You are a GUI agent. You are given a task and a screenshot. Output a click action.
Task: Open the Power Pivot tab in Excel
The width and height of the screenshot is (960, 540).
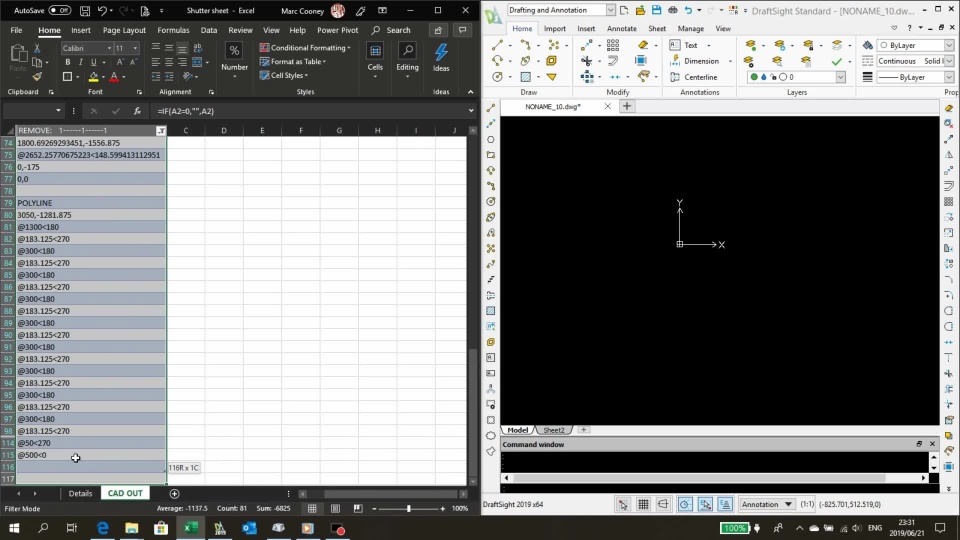click(x=337, y=30)
